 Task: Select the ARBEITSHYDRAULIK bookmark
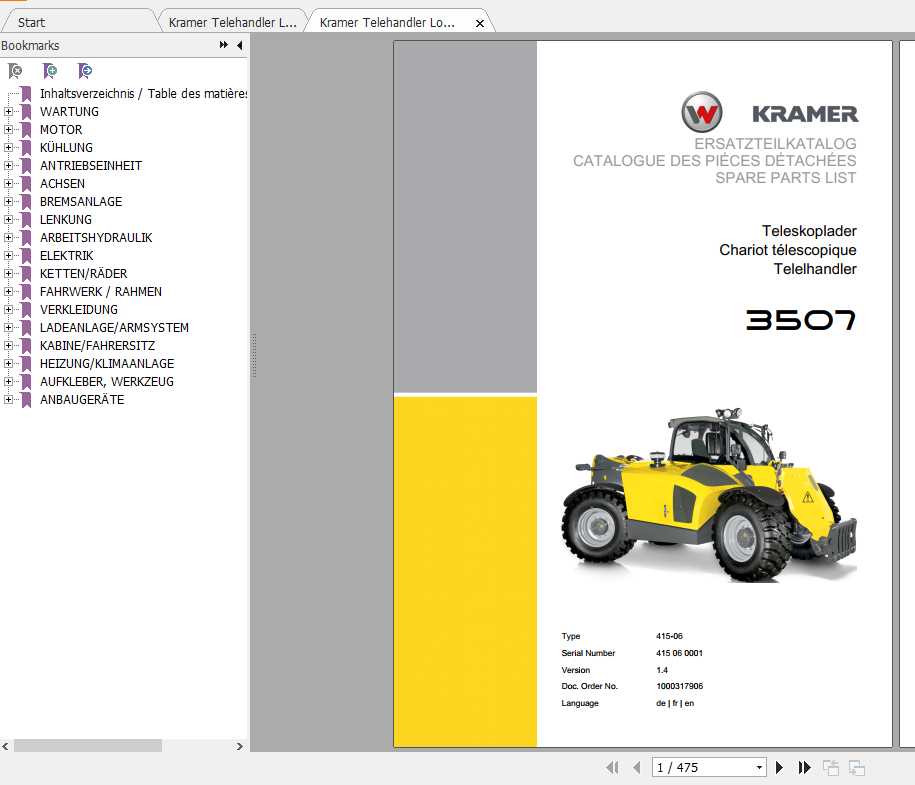pos(96,238)
